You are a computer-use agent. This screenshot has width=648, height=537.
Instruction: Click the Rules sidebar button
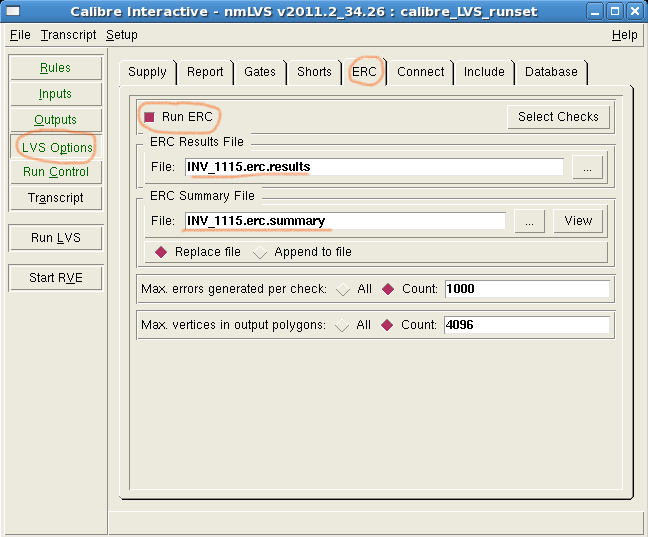[55, 67]
